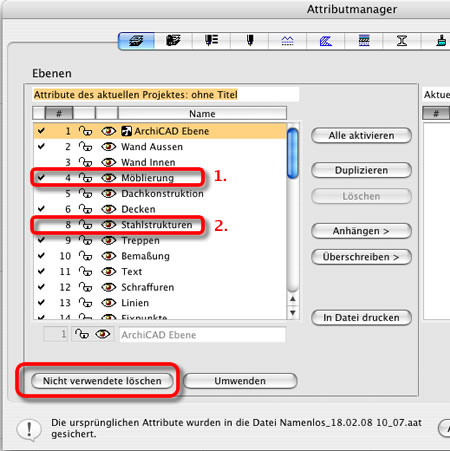Toggle lock icon on Möblierung row
Image resolution: width=450 pixels, height=451 pixels.
[85, 178]
